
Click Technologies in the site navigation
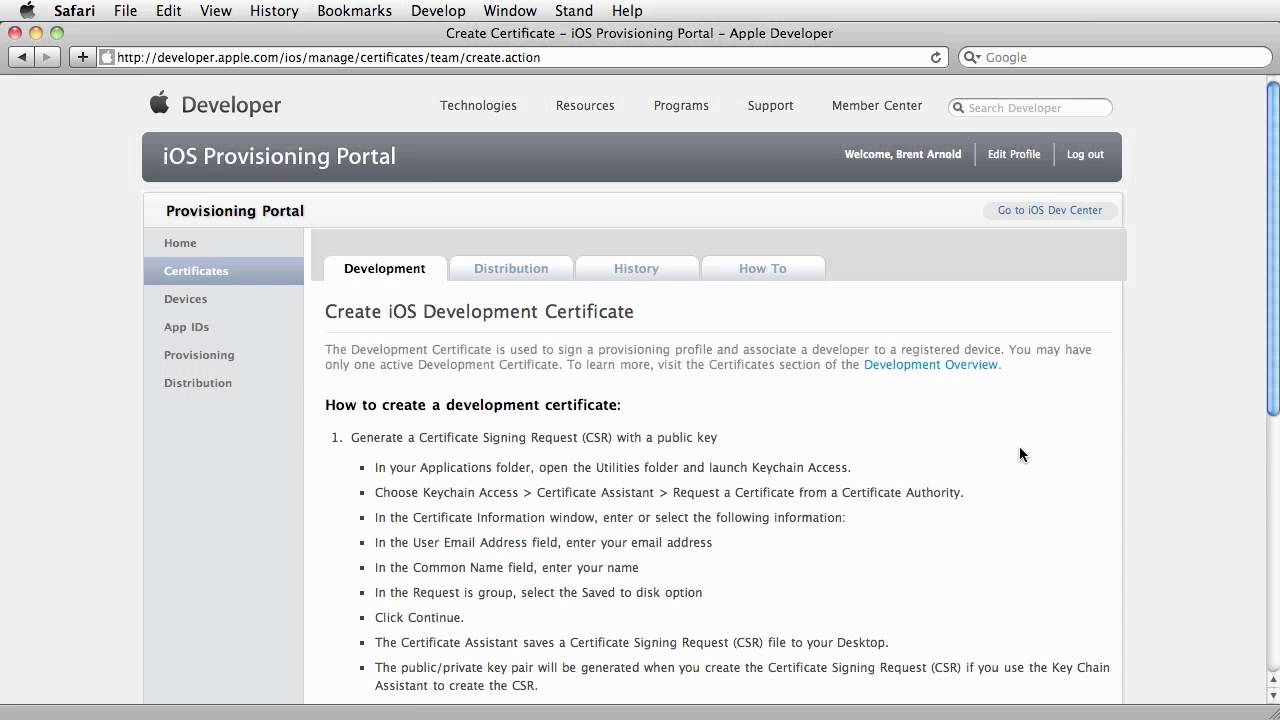pyautogui.click(x=478, y=105)
